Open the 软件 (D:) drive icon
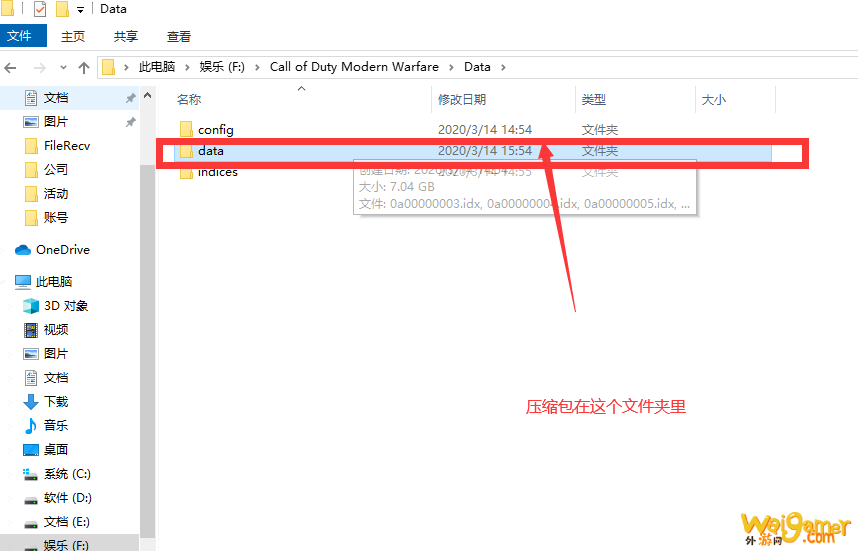The image size is (858, 551). pyautogui.click(x=31, y=500)
